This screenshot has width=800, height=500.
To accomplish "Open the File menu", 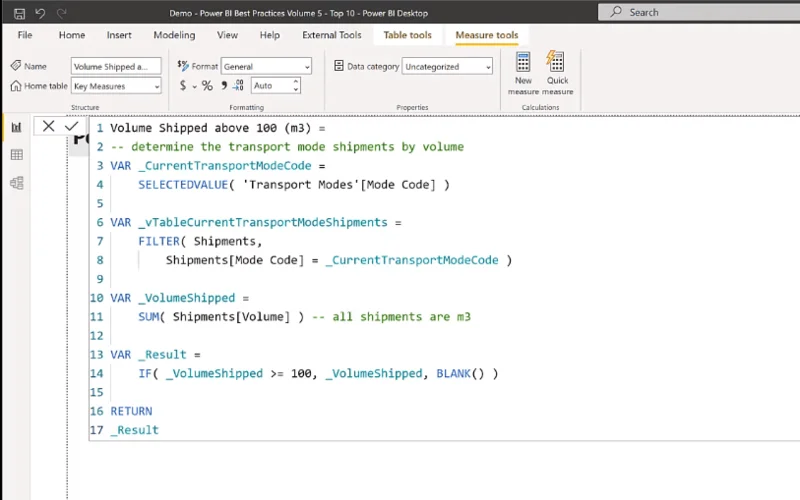I will point(24,35).
